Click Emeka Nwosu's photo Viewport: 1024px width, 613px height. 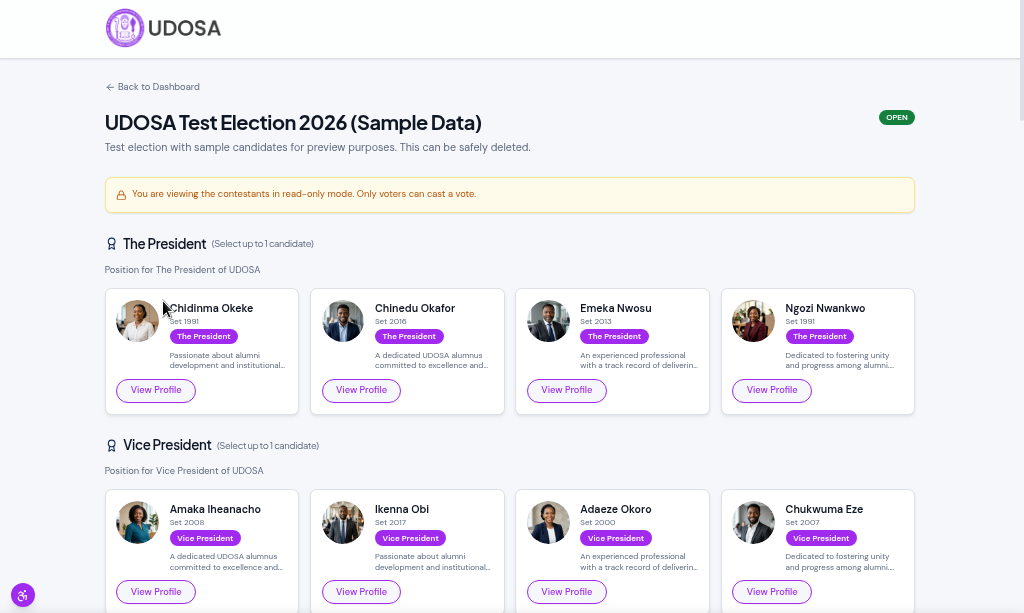click(x=548, y=321)
